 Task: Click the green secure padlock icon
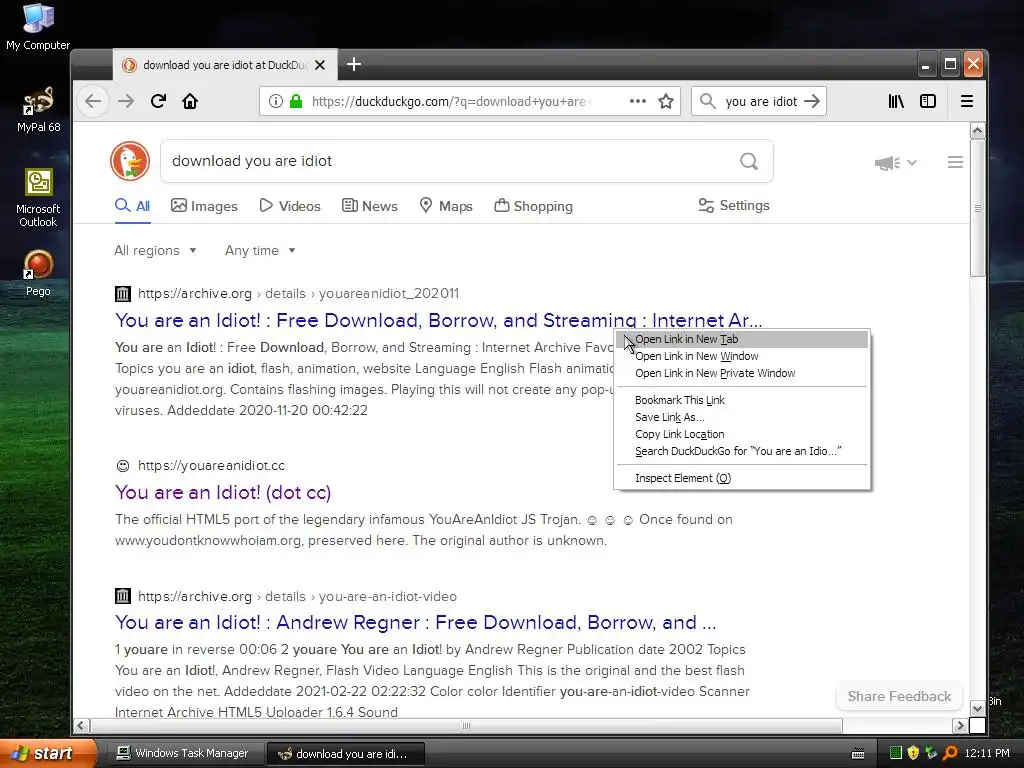296,101
